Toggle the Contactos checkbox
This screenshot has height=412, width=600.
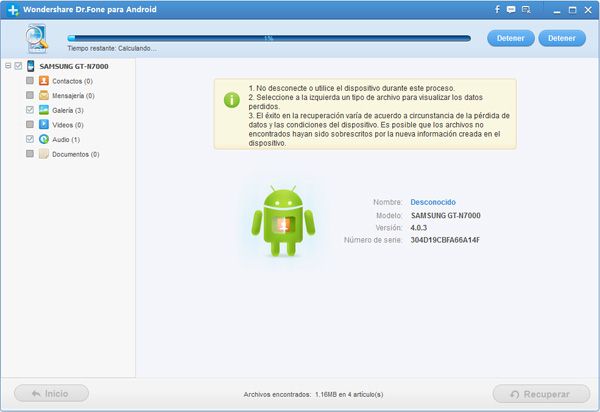click(x=30, y=81)
